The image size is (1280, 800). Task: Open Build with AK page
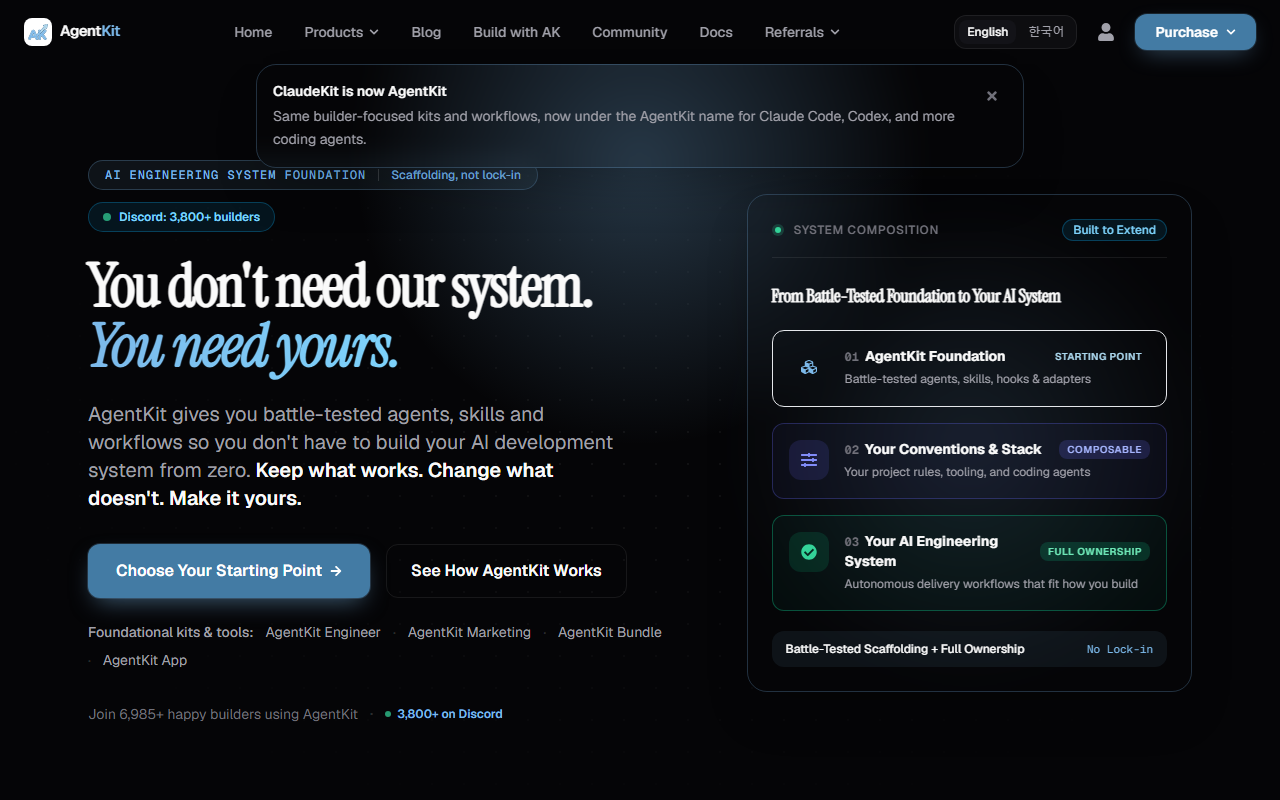[x=517, y=32]
